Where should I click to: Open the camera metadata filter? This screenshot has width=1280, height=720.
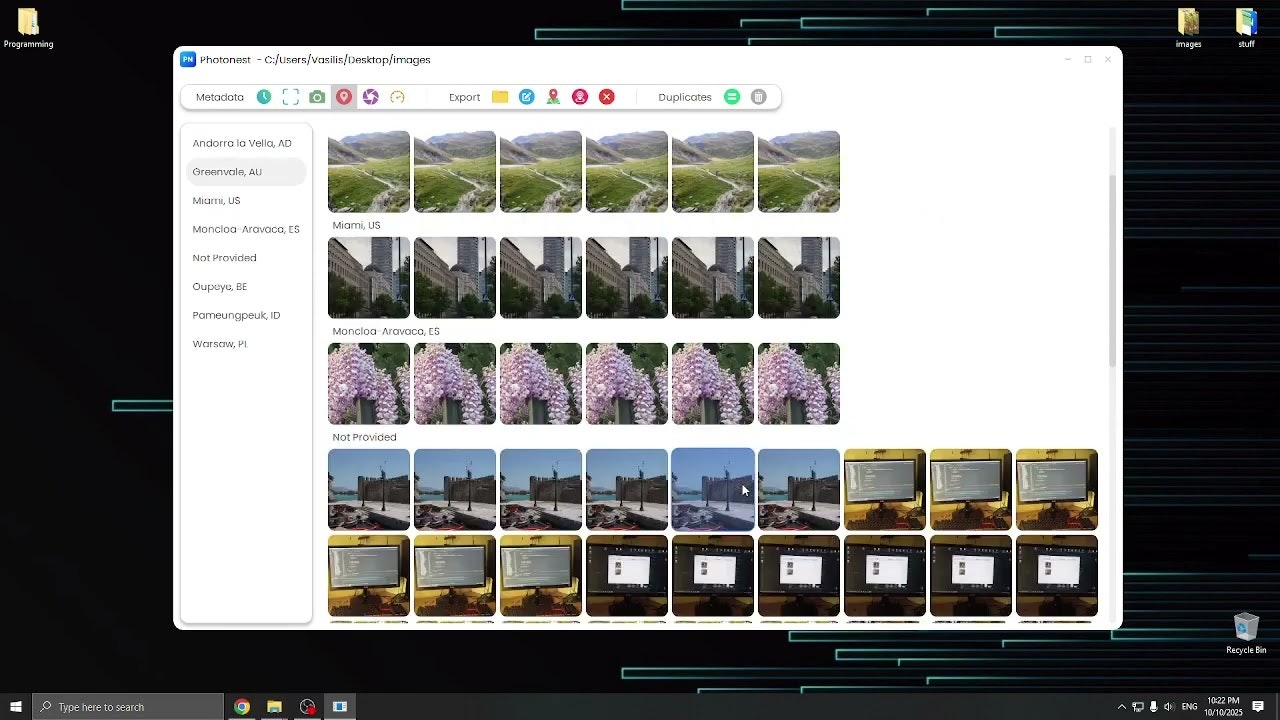[x=317, y=96]
